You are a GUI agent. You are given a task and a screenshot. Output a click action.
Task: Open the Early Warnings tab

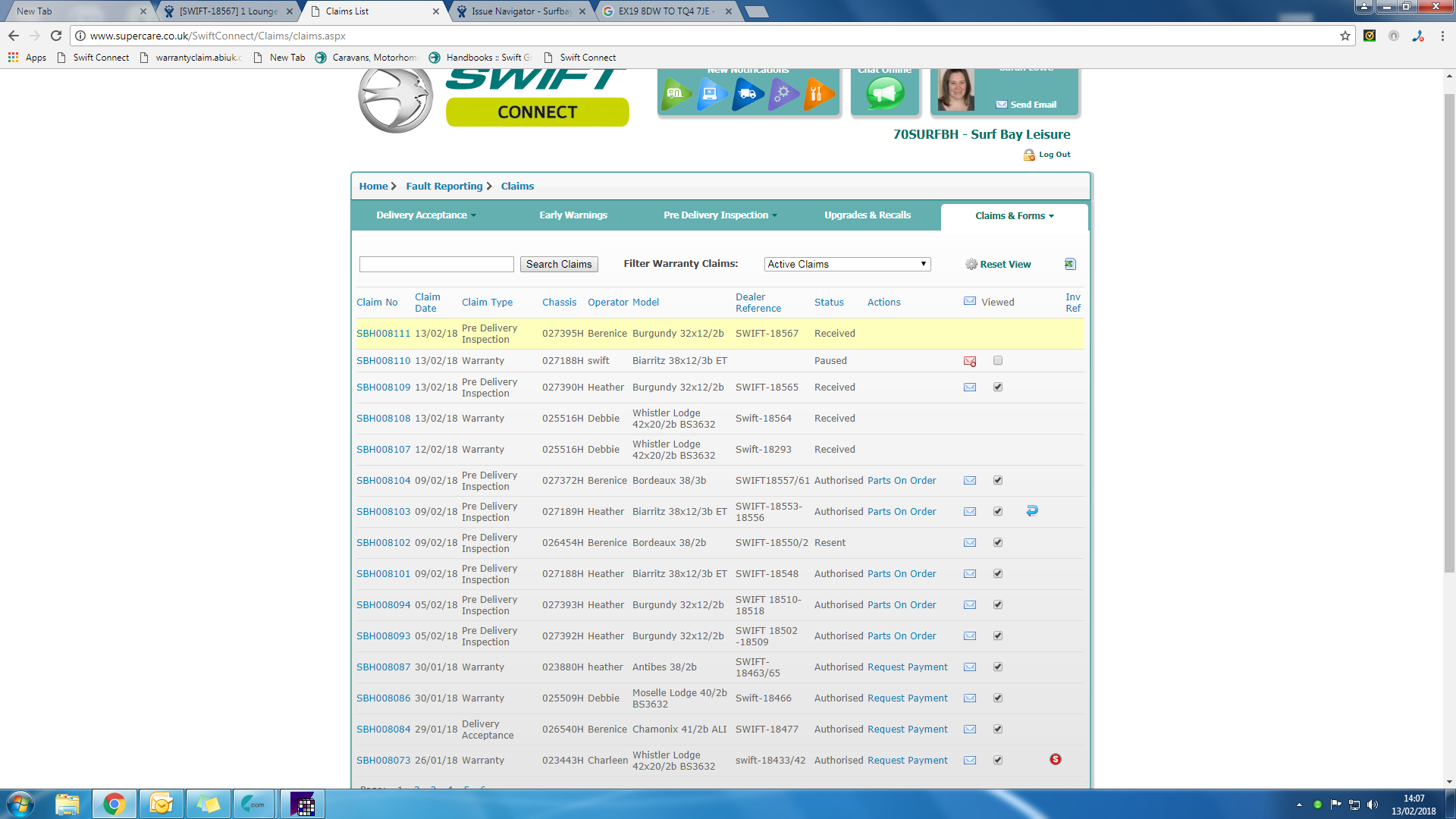tap(573, 215)
